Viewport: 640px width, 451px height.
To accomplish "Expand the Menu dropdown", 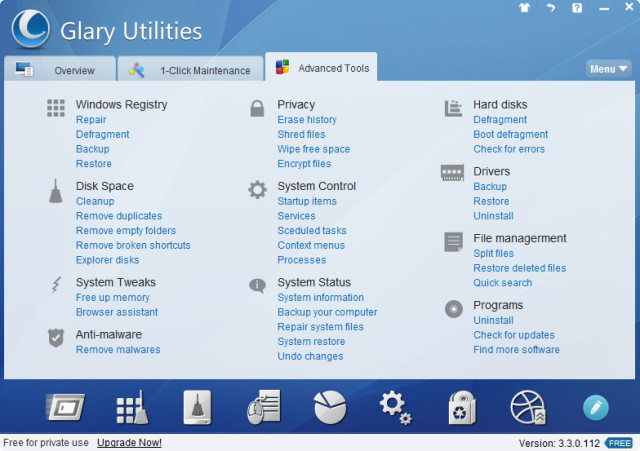I will [608, 69].
